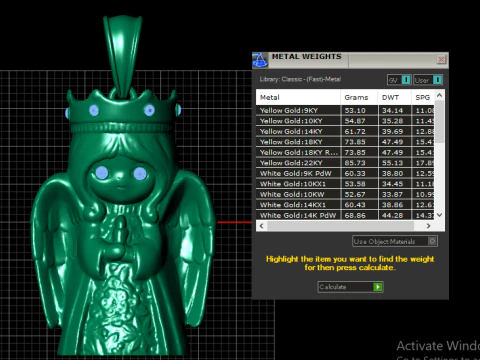Viewport: 480px width, 360px height.
Task: Click the 85.73 grams value
Action: (x=355, y=163)
